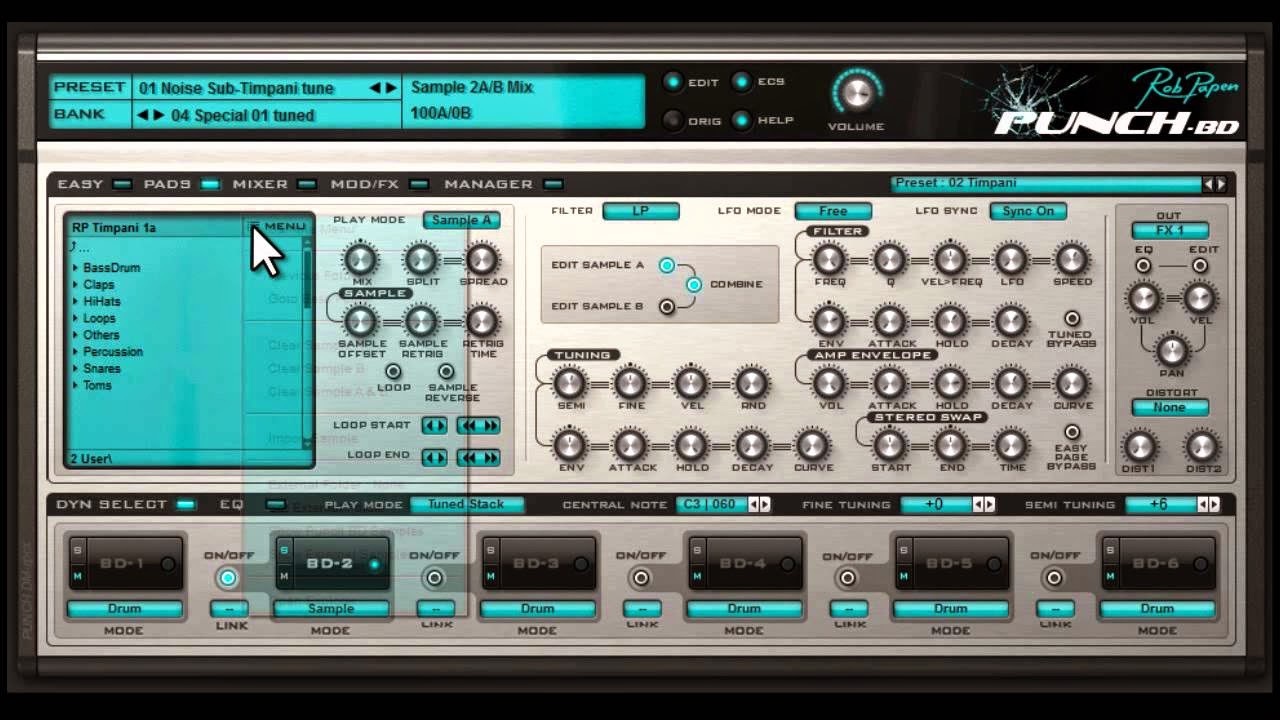Viewport: 1280px width, 720px height.
Task: Solo the BD-4 pad with its S button
Action: click(698, 549)
